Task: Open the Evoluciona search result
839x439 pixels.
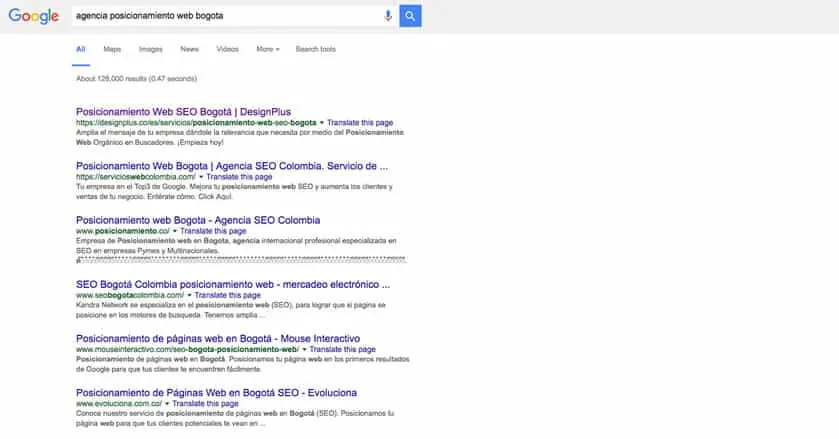Action: pos(216,392)
